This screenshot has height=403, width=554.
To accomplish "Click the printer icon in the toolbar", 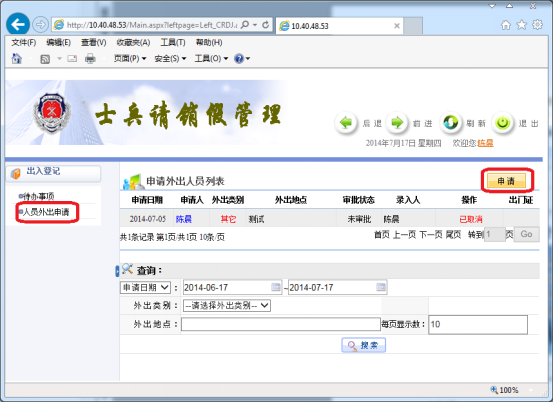I will tap(90, 58).
